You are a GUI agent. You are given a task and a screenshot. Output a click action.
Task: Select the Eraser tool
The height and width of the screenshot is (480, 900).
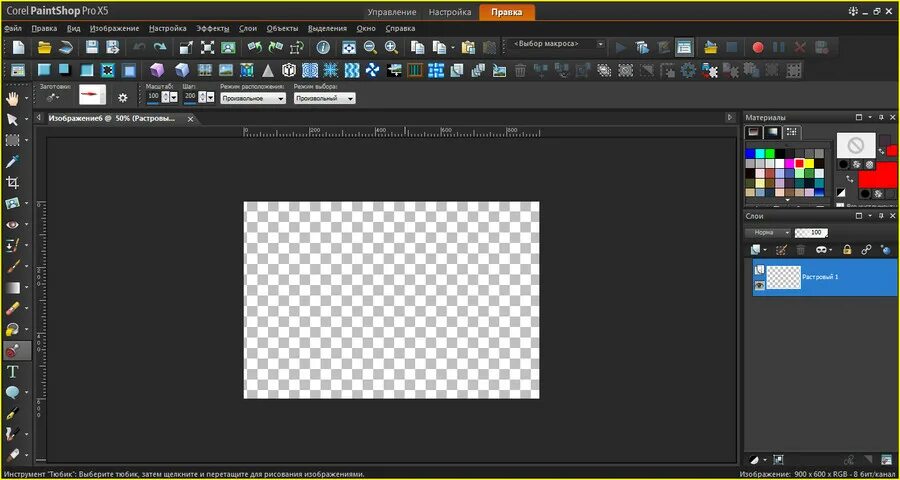(12, 309)
